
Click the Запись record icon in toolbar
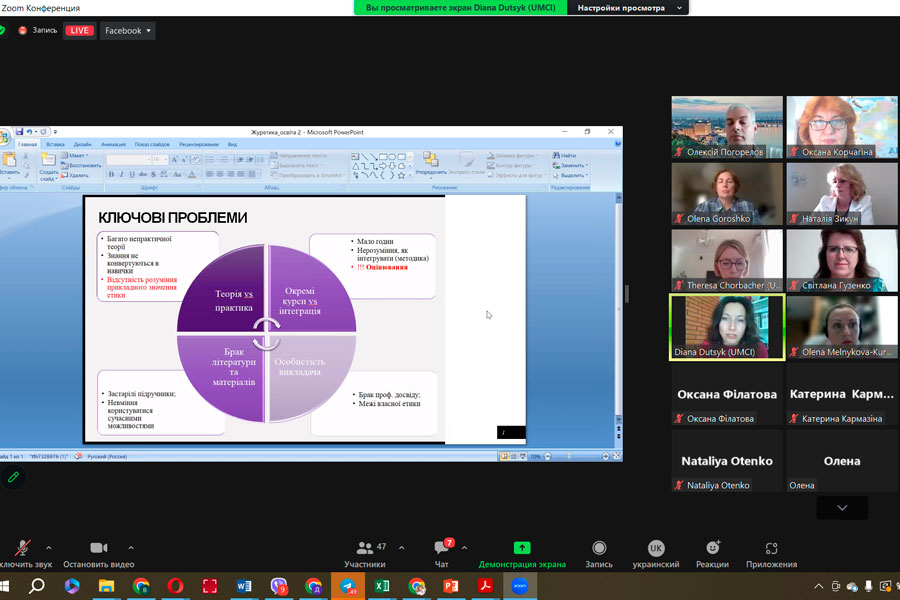[598, 548]
